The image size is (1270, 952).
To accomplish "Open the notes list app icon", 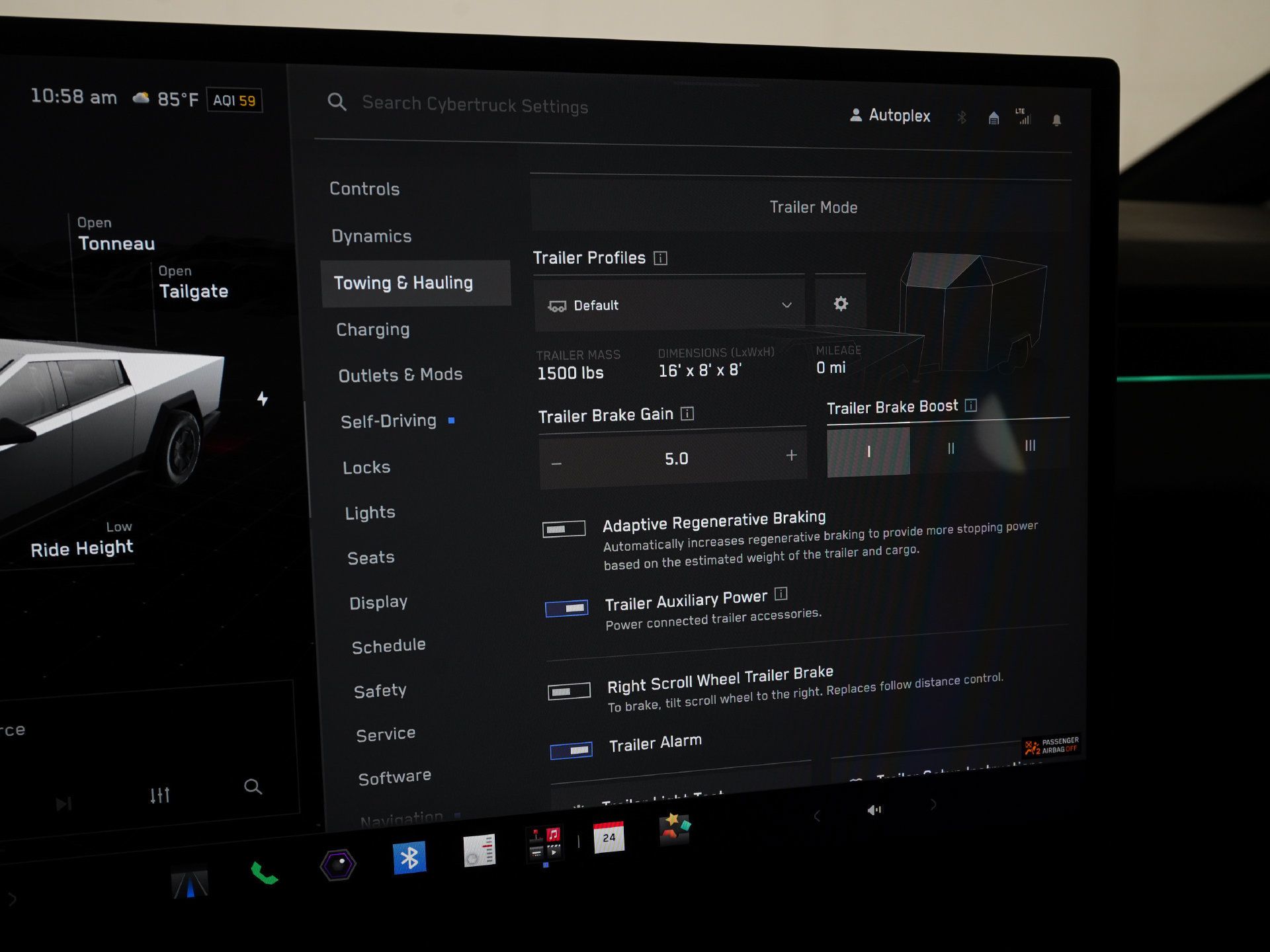I will pyautogui.click(x=479, y=851).
